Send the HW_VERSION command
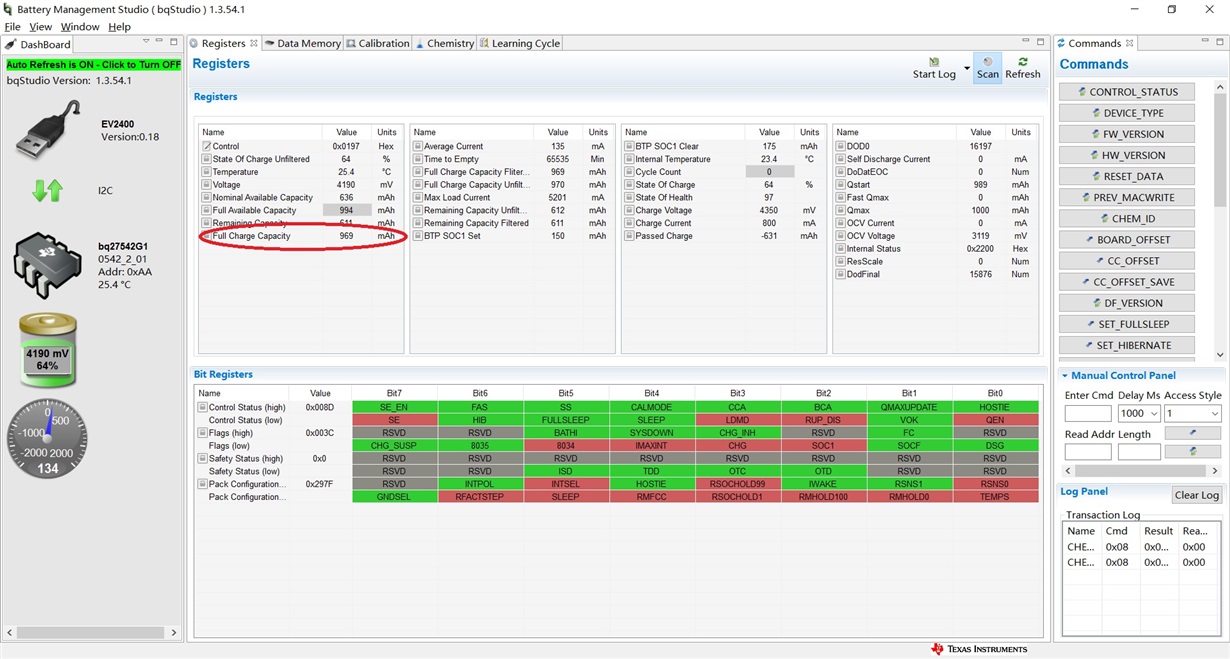1230x659 pixels. tap(1127, 155)
